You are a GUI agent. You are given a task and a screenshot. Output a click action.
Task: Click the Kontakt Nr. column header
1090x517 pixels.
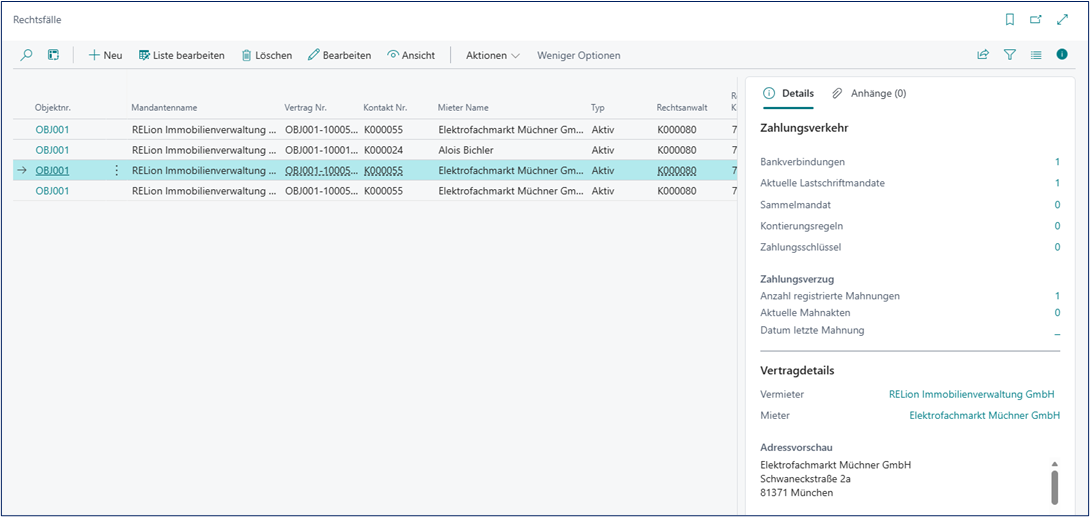click(385, 108)
